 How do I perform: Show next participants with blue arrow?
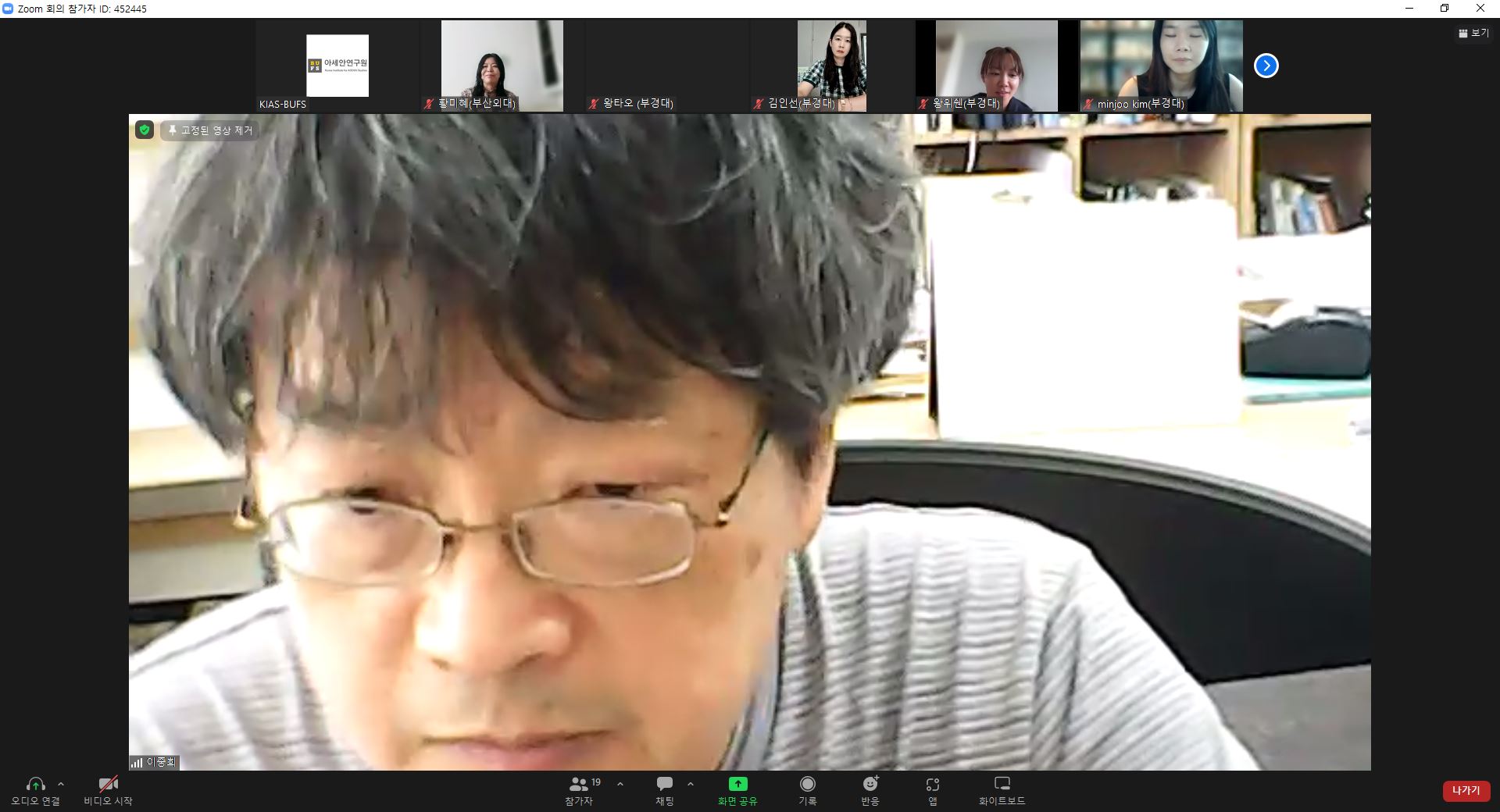tap(1266, 66)
